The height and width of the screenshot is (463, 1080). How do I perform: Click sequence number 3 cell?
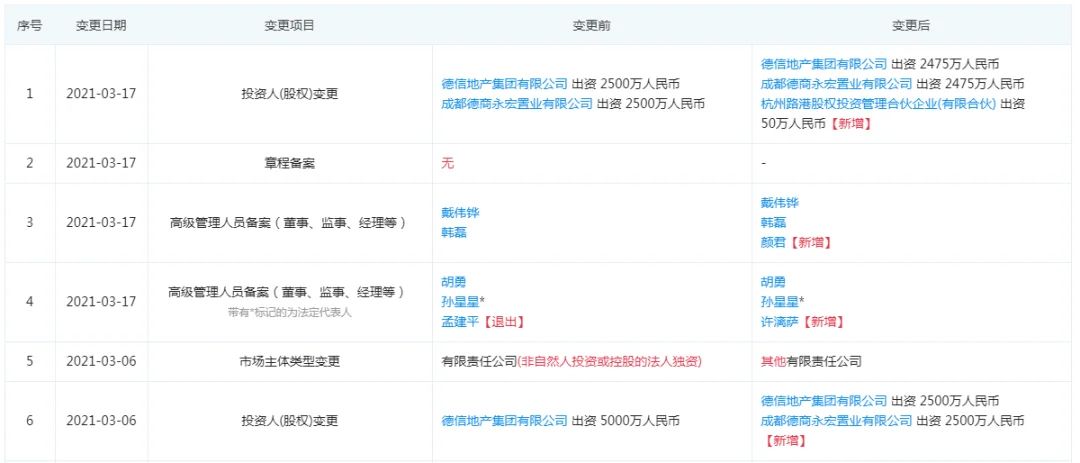pos(30,223)
